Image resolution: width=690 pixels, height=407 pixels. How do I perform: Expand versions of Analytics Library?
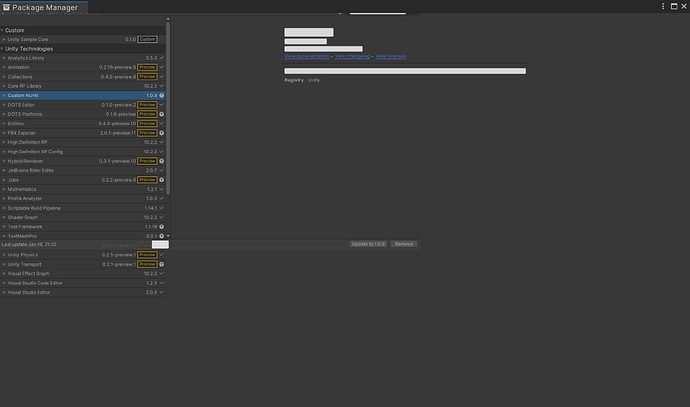point(4,58)
